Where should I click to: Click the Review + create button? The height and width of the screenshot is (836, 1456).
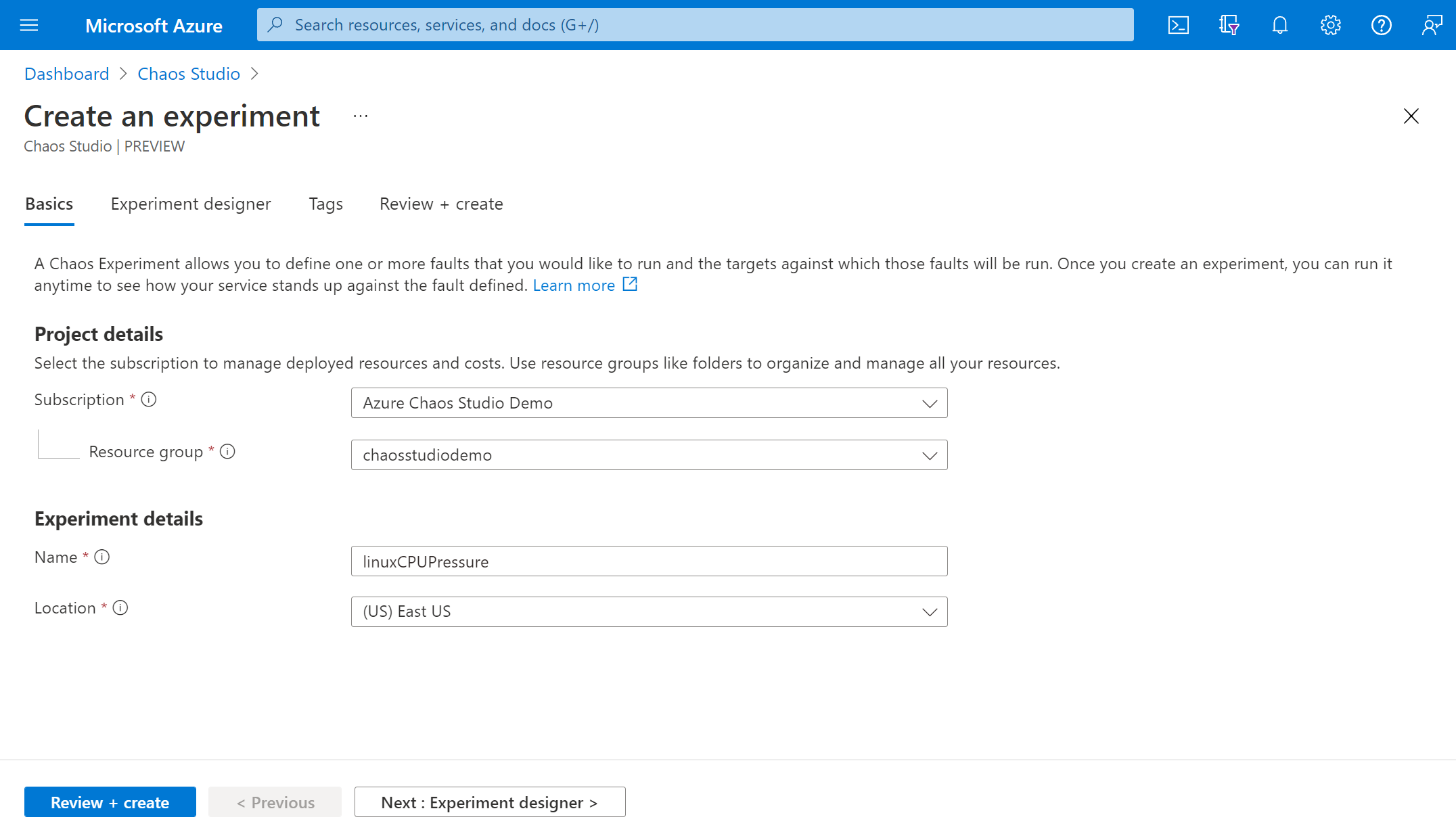coord(110,801)
